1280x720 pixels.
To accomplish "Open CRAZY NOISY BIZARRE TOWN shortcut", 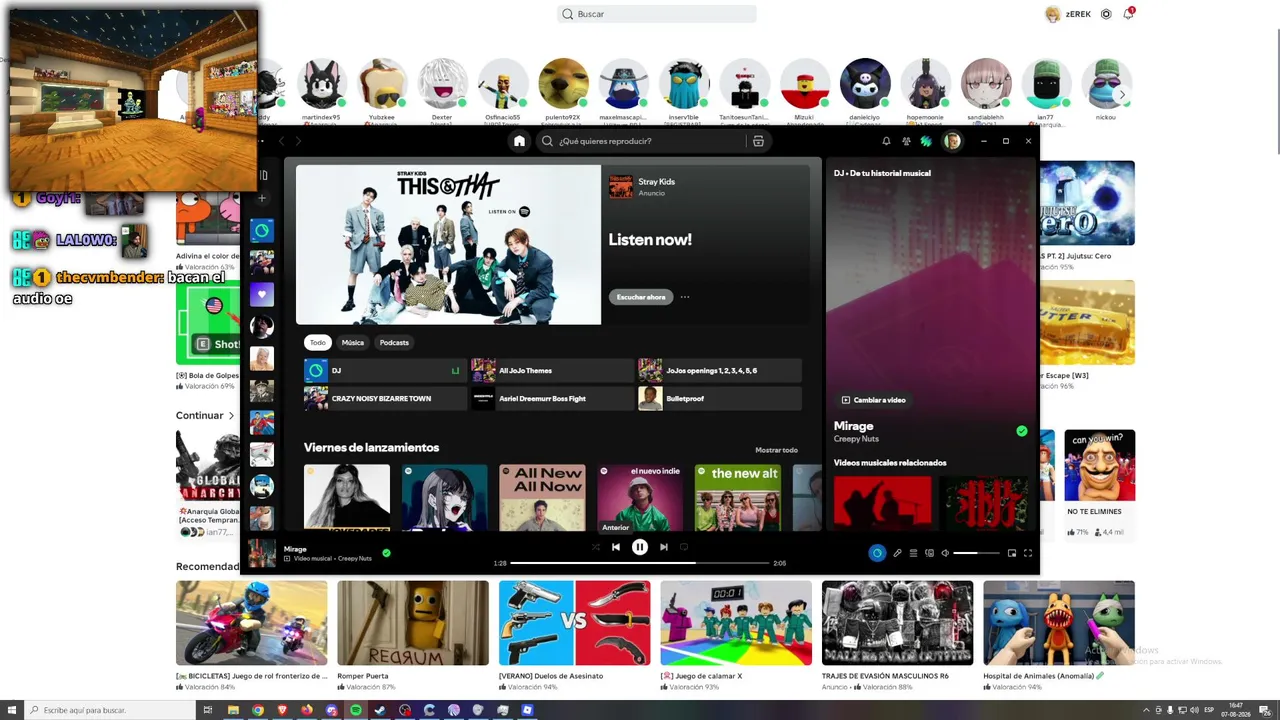I will tap(385, 399).
